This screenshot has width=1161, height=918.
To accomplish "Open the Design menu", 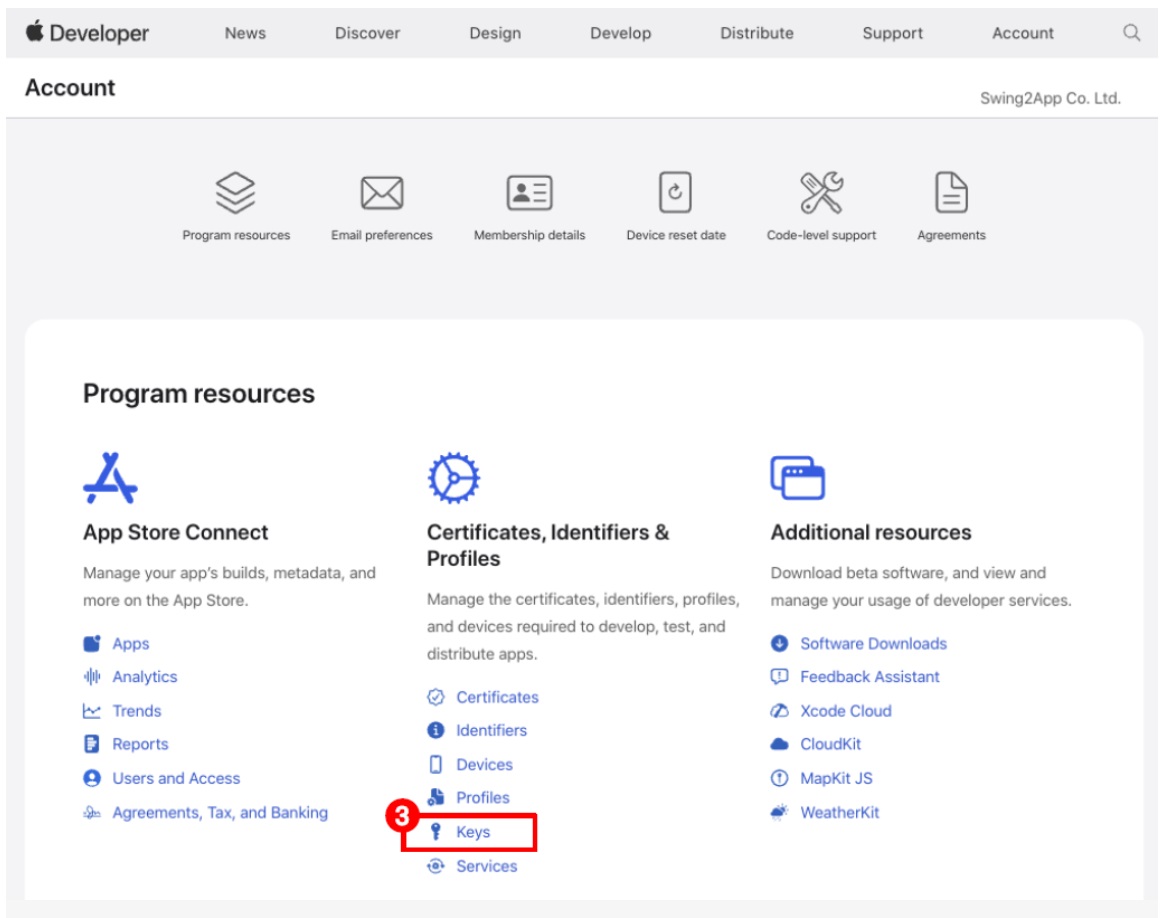I will click(495, 33).
